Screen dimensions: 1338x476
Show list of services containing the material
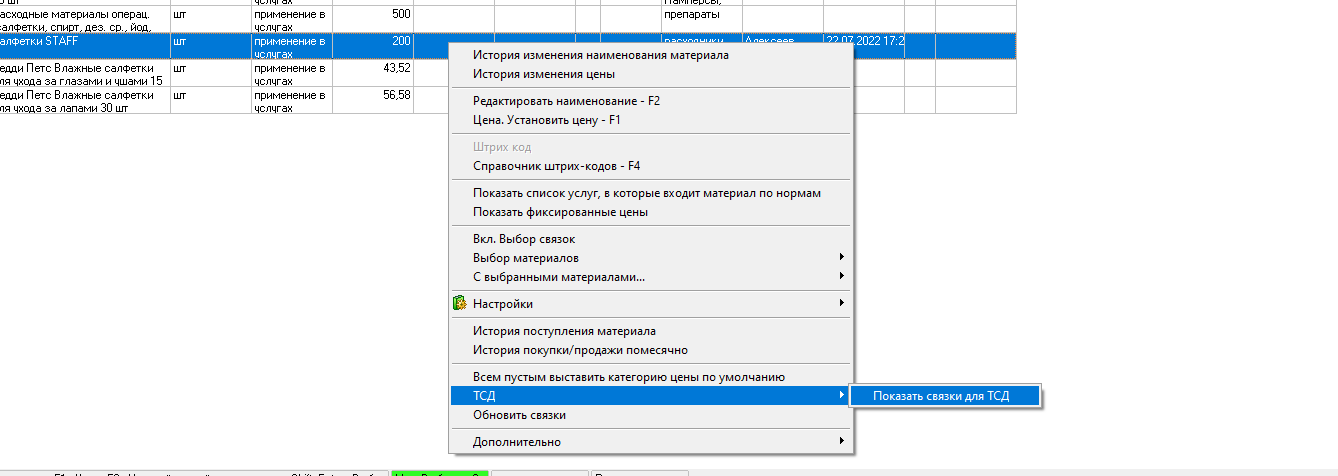(646, 193)
